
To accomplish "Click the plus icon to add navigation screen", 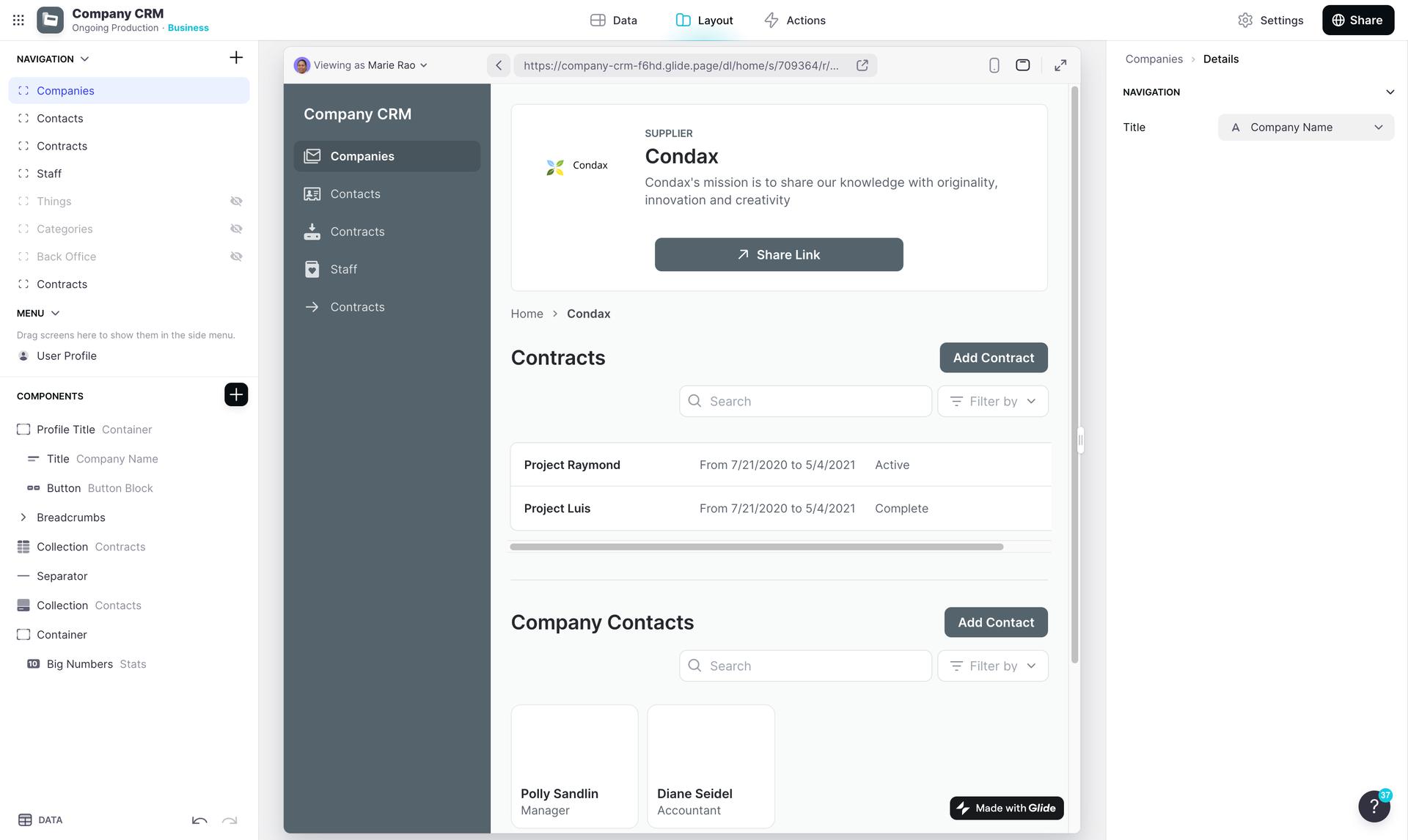I will (x=236, y=58).
